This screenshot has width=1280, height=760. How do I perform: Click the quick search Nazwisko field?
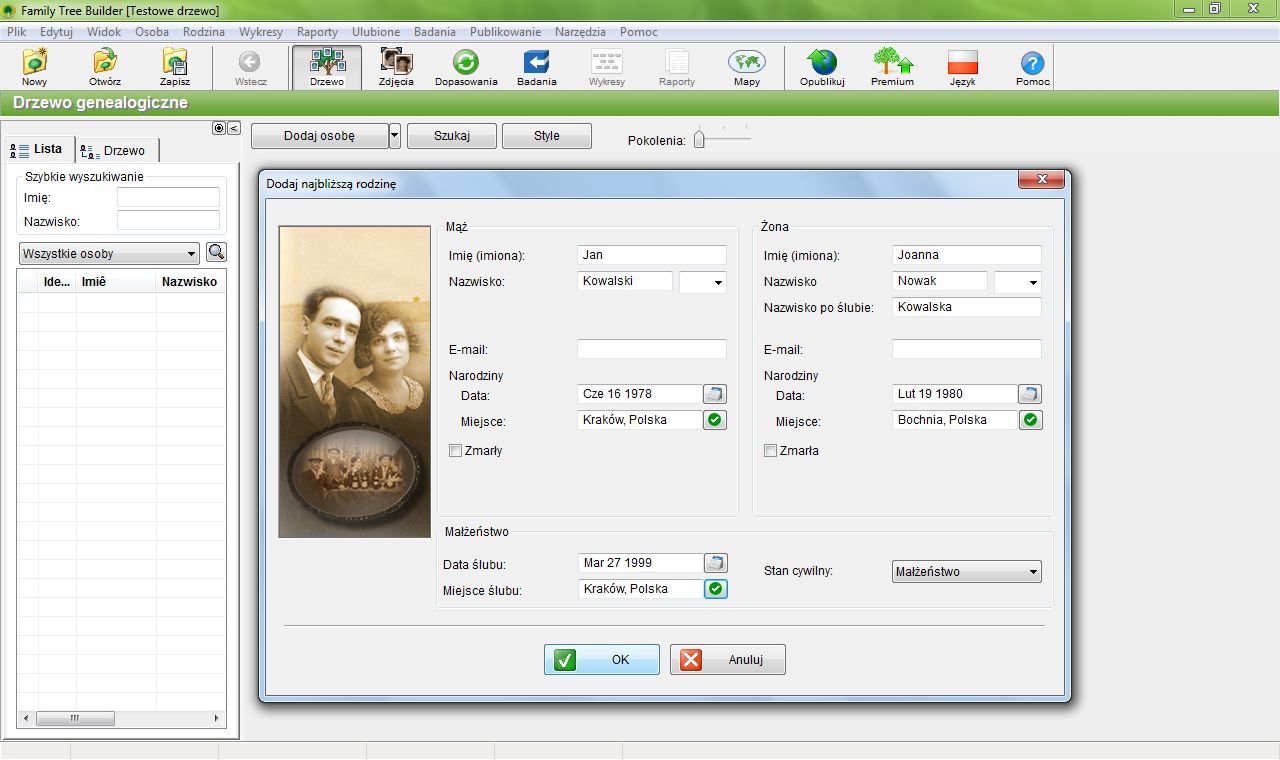168,220
